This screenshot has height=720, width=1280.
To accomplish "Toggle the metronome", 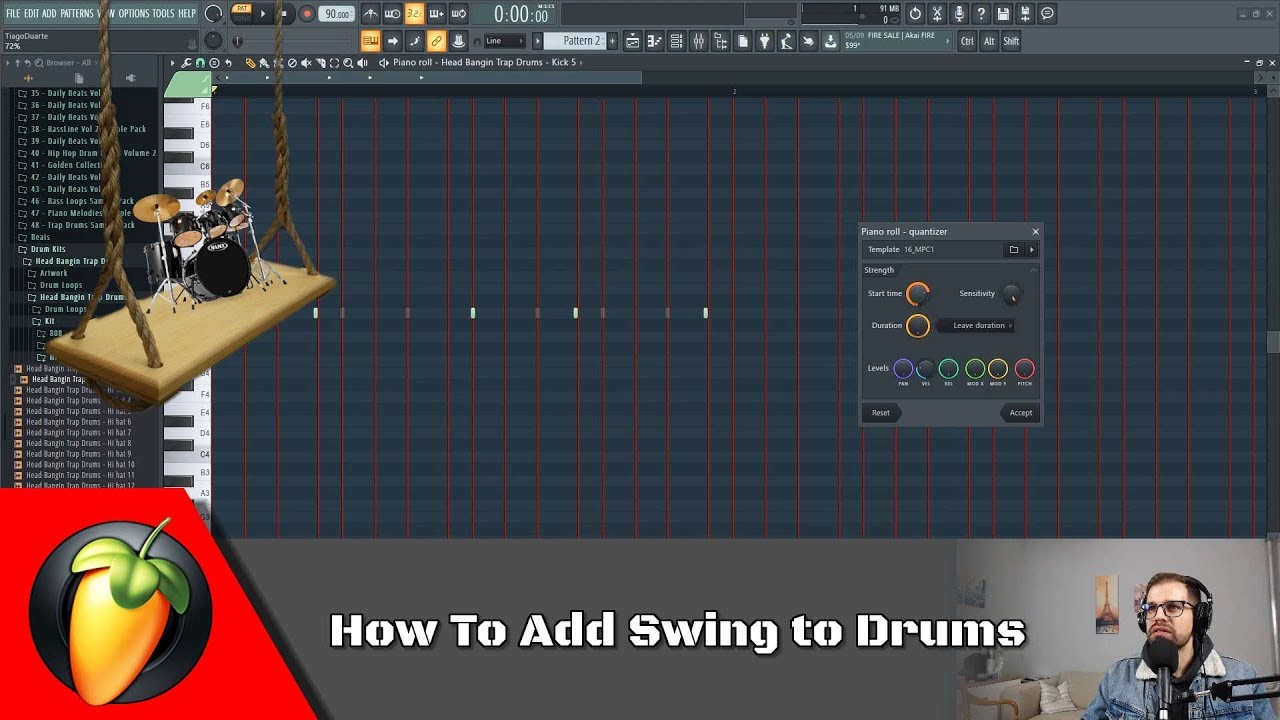I will pos(370,14).
